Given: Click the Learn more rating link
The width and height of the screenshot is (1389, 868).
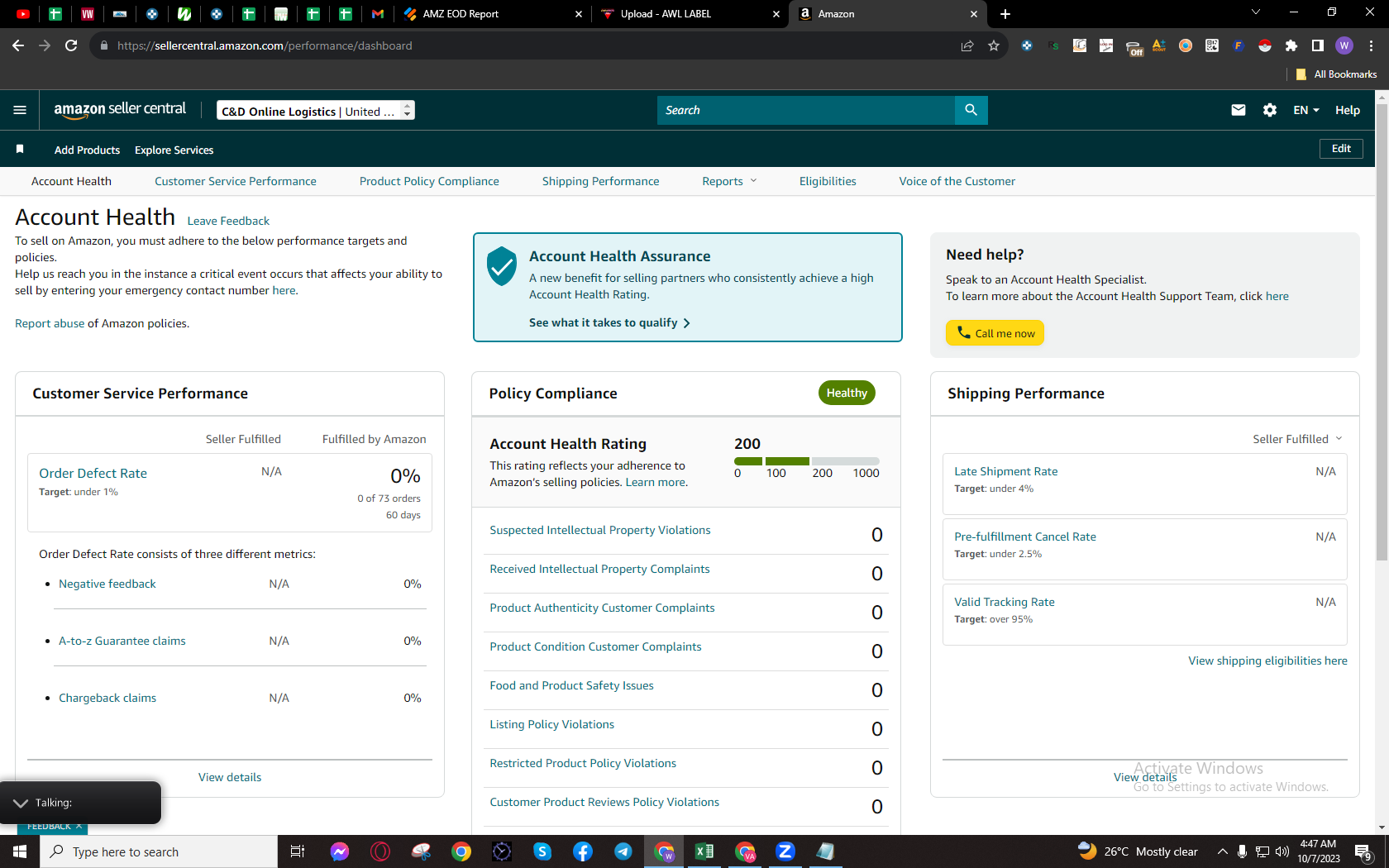Looking at the screenshot, I should (x=656, y=482).
